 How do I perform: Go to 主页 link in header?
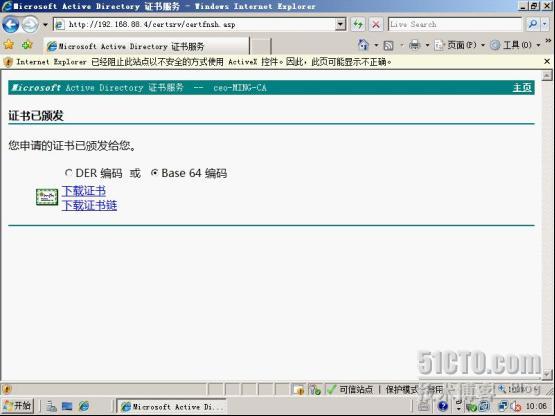click(x=522, y=87)
